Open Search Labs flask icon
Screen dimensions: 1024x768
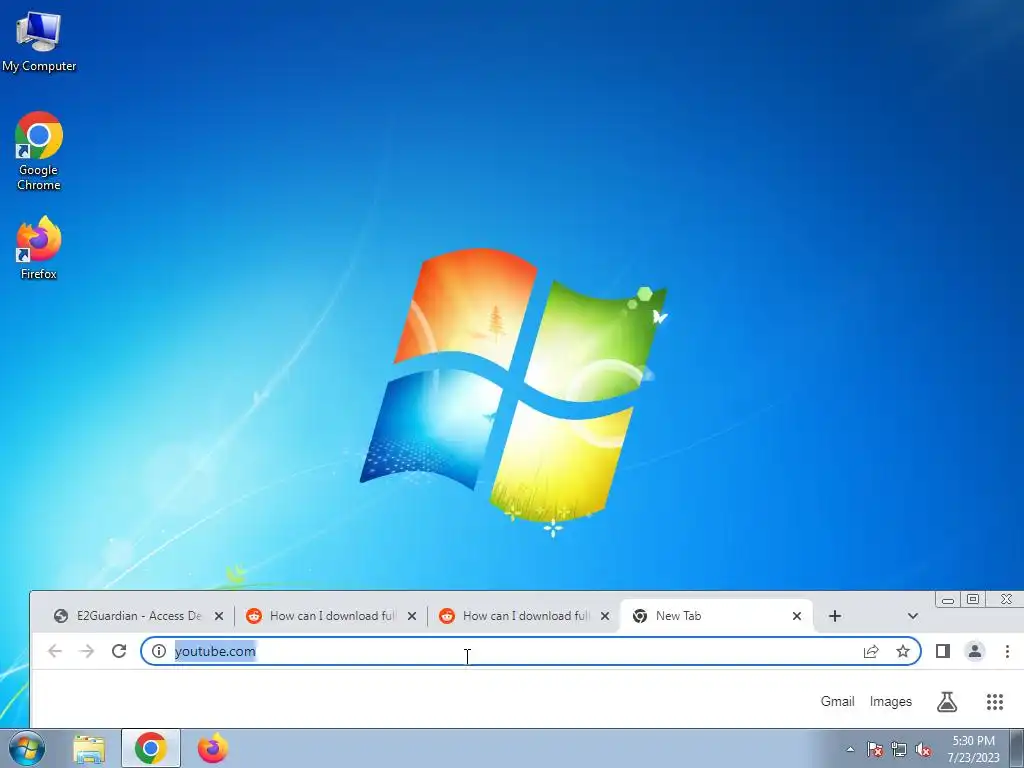947,701
